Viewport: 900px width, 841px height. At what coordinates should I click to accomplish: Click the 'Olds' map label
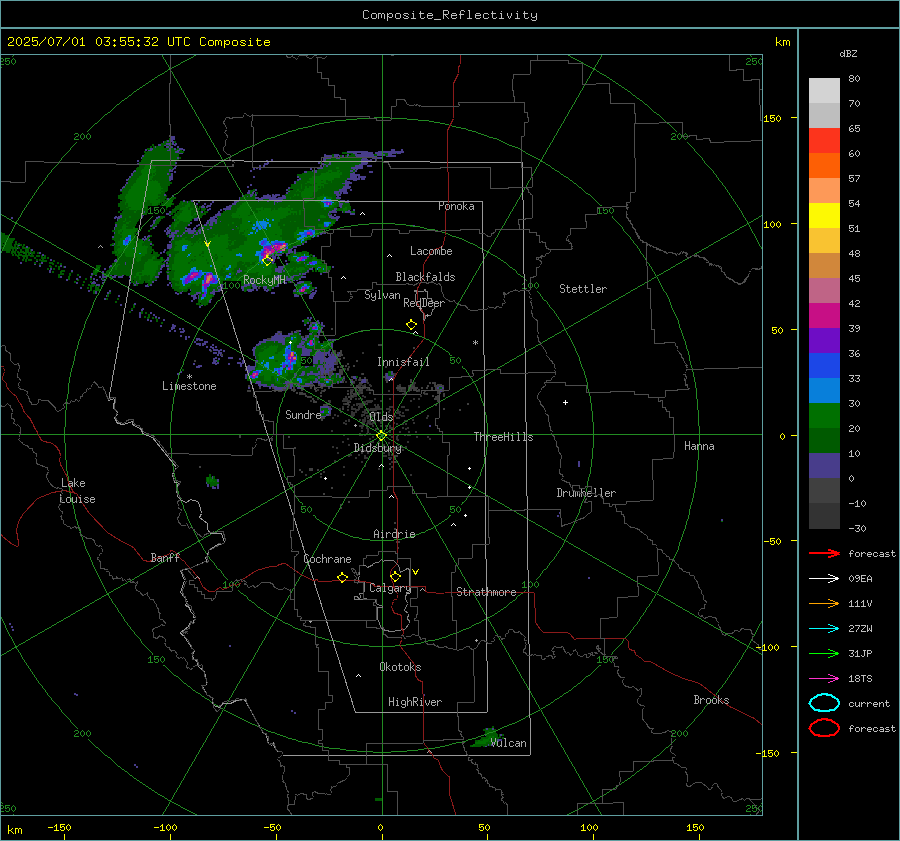click(x=381, y=416)
